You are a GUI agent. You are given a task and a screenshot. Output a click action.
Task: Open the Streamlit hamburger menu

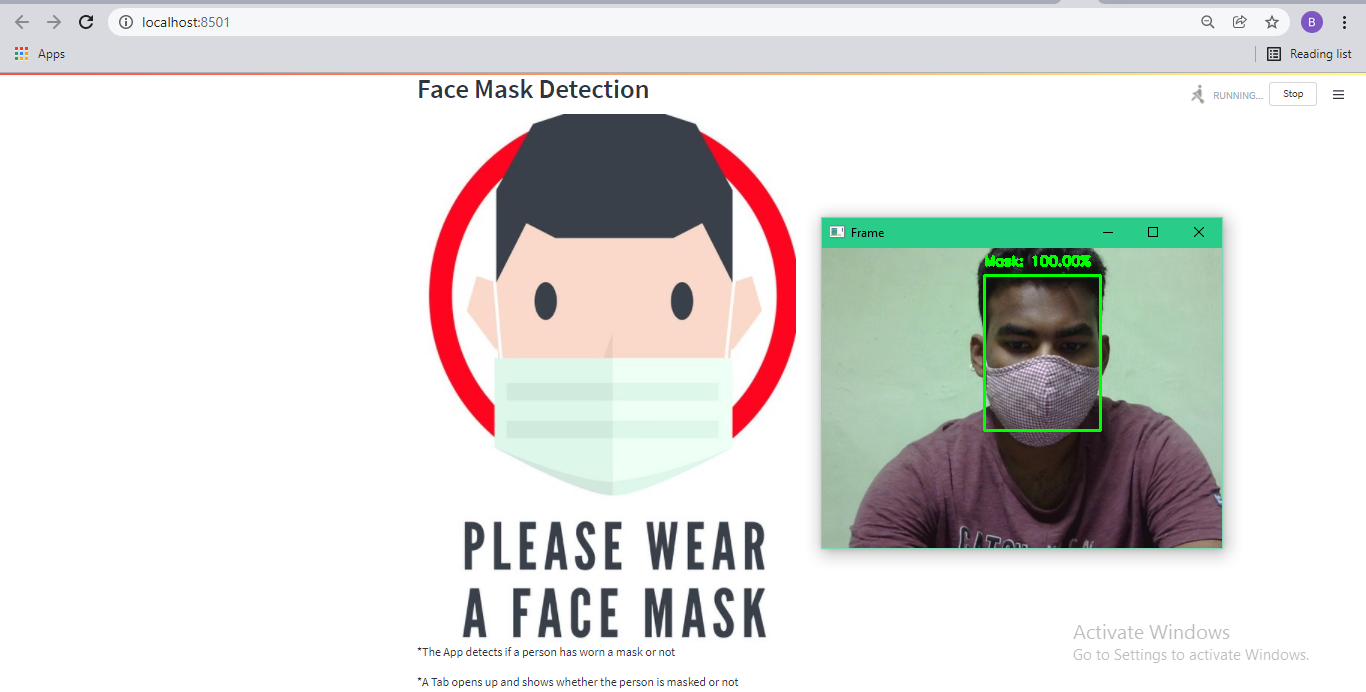coord(1339,94)
